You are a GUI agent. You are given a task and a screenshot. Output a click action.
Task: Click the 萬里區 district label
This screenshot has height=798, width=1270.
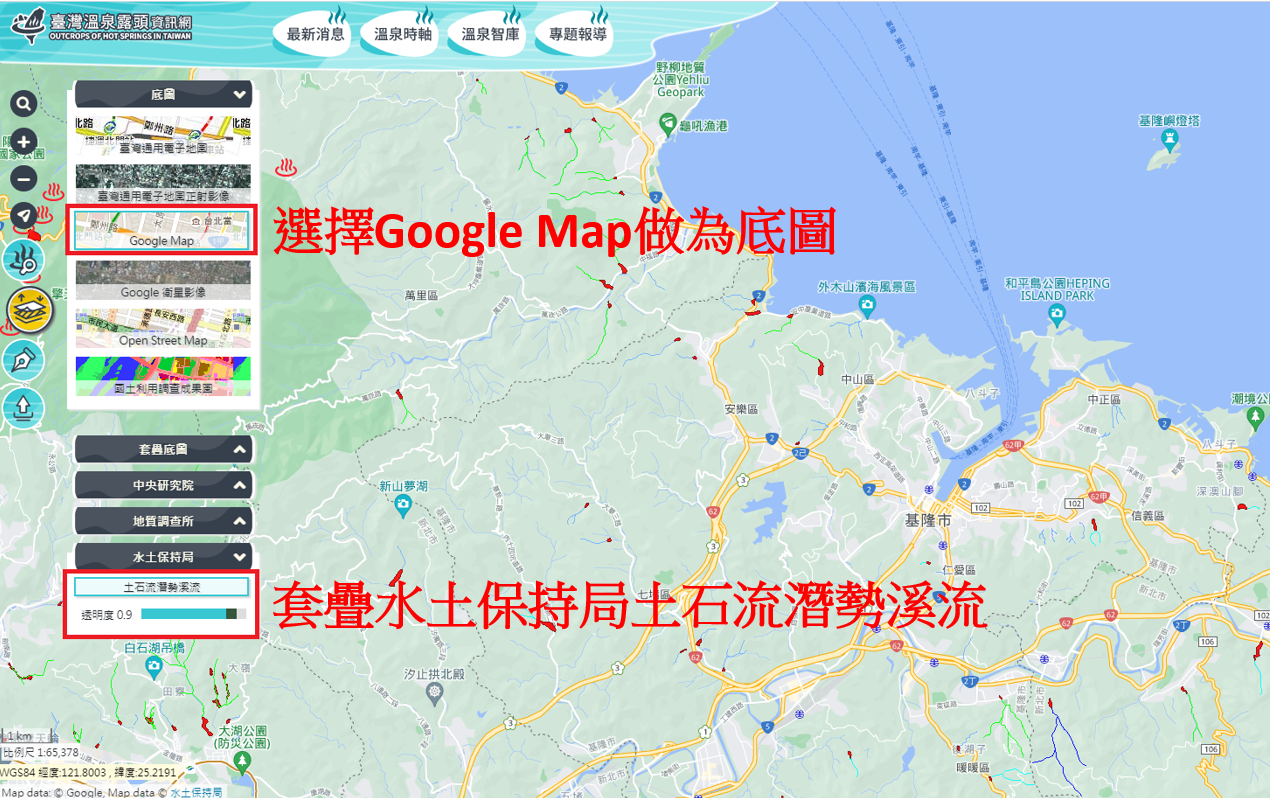click(421, 296)
